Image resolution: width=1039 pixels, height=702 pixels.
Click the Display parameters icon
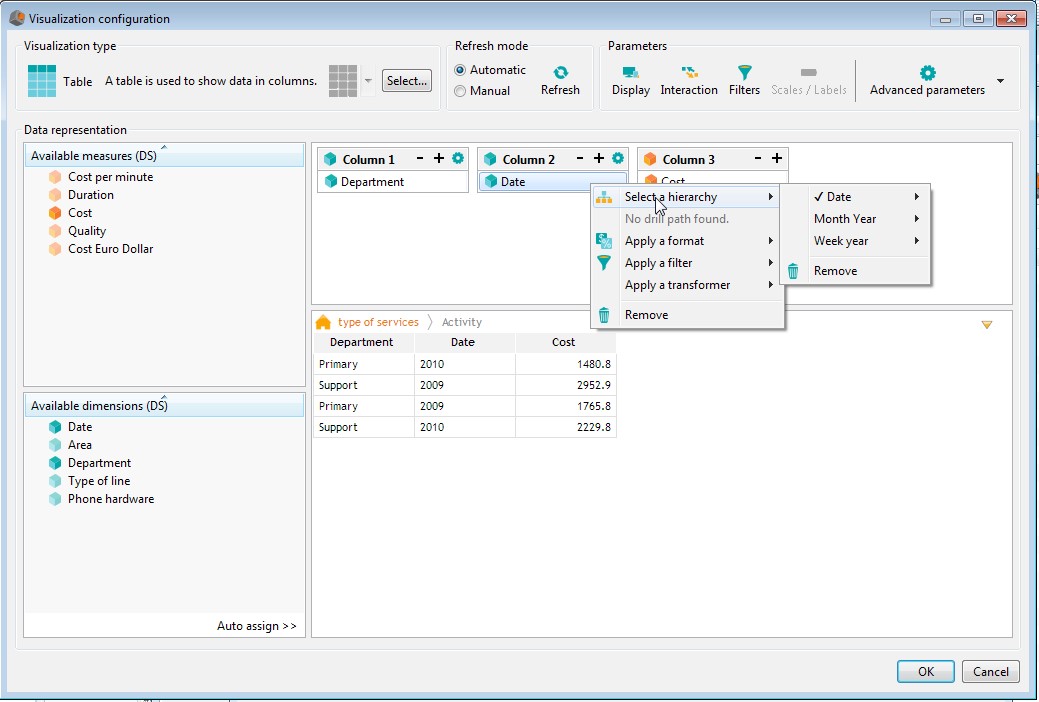630,72
